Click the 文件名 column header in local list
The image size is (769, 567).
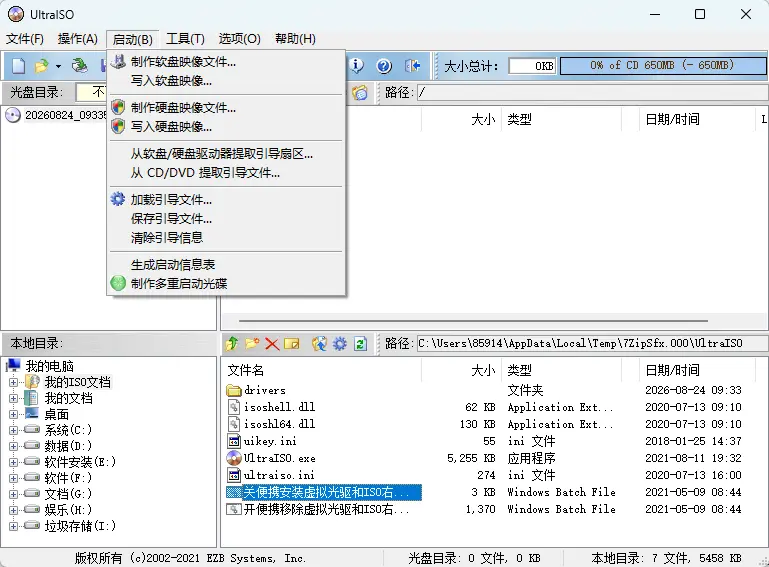321,370
